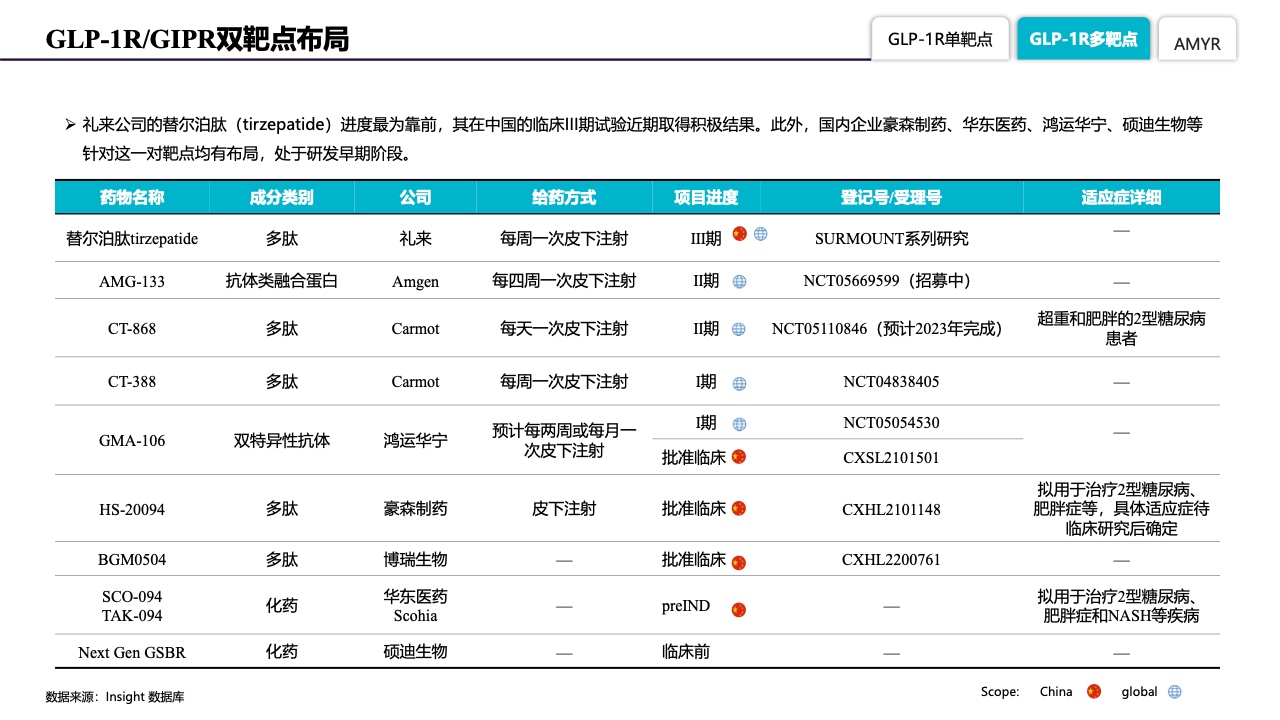Click the 项目进度 column header
This screenshot has width=1280, height=720.
click(x=706, y=198)
